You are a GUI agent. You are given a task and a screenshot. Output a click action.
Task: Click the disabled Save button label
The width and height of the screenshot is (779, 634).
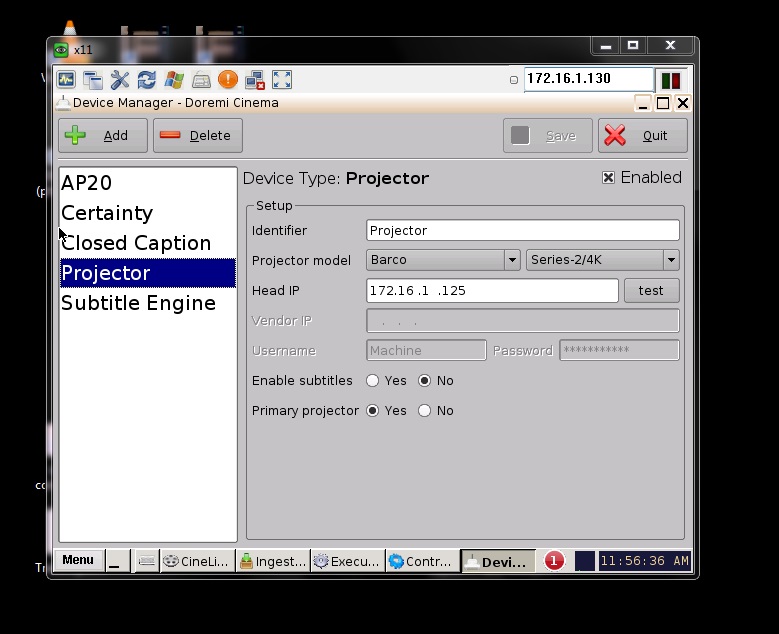[561, 136]
